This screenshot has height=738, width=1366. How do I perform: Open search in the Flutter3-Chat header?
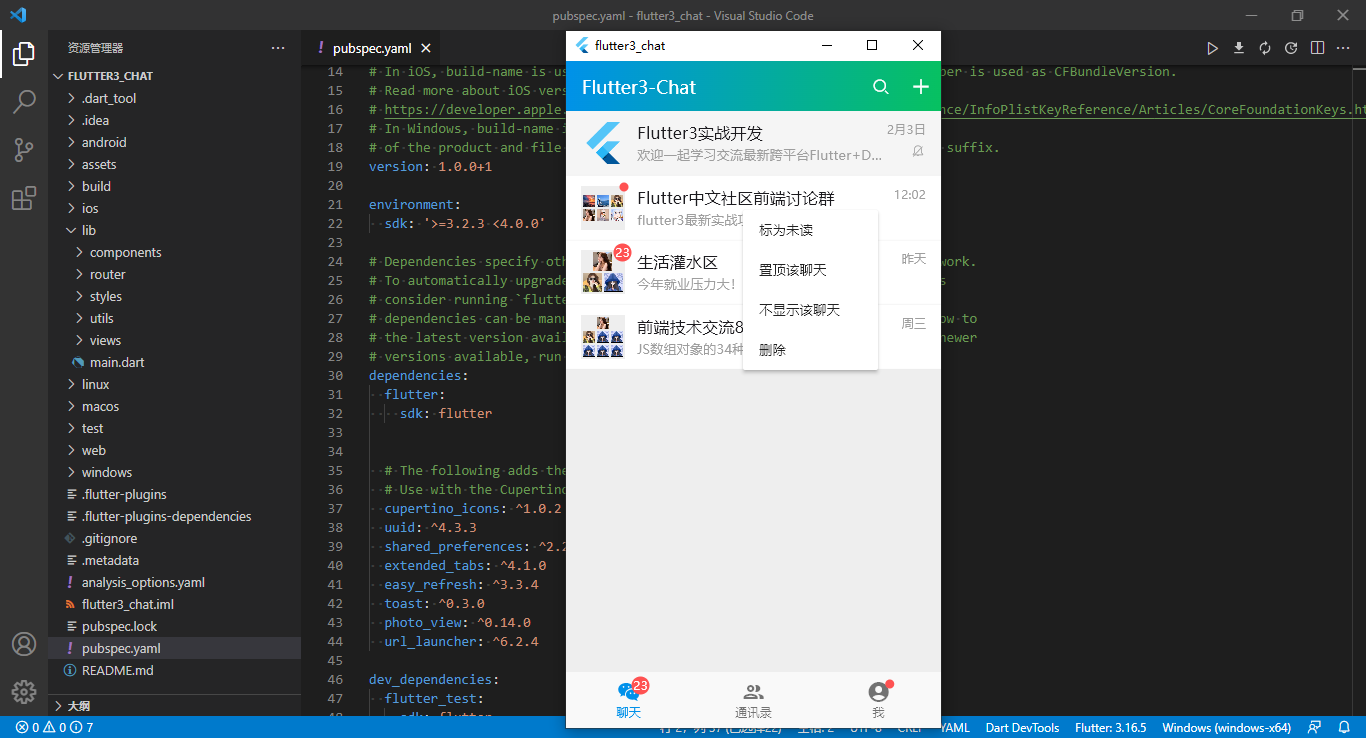point(881,87)
